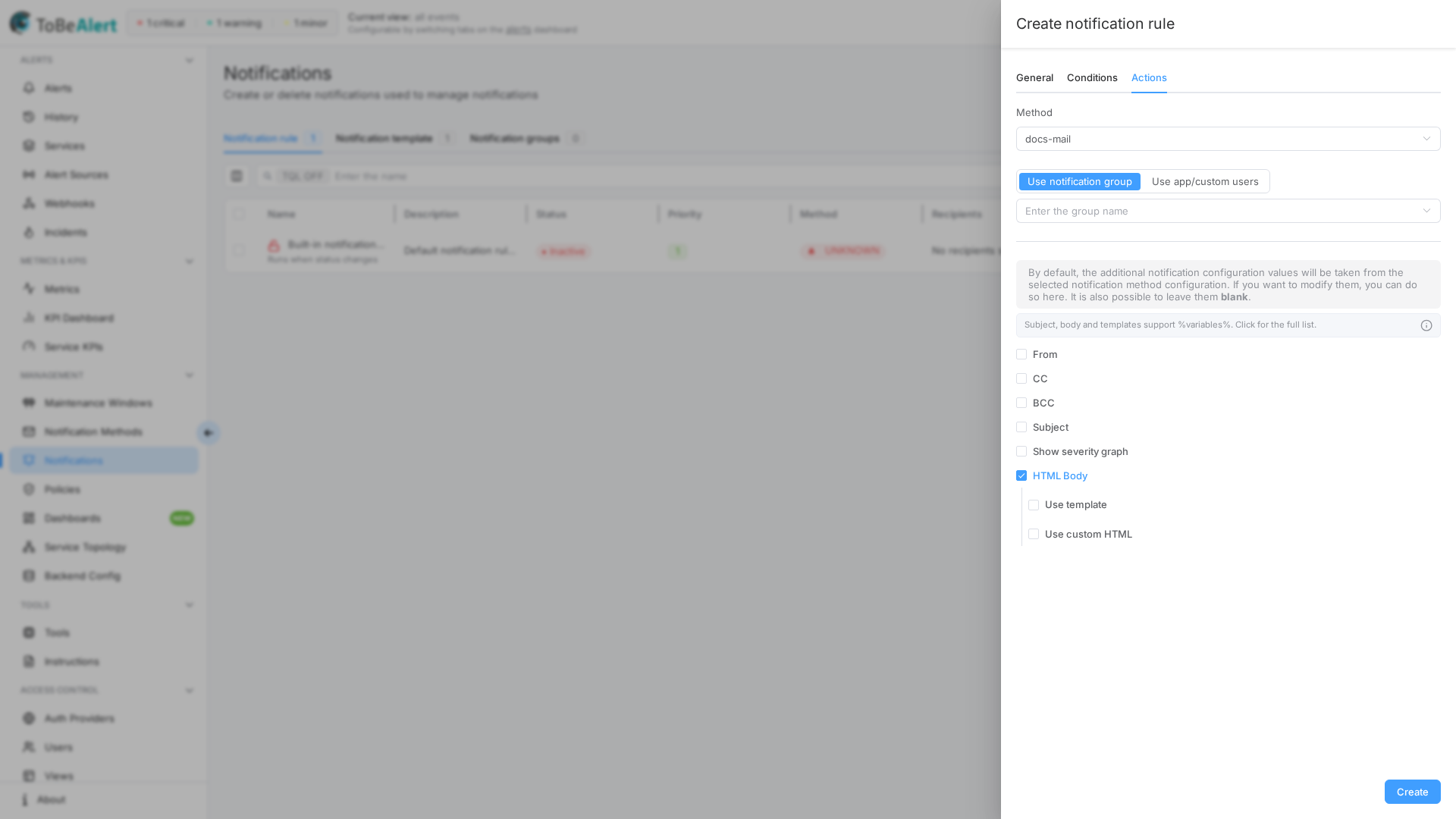Enable the Subject checkbox
This screenshot has height=819, width=1456.
[x=1021, y=427]
